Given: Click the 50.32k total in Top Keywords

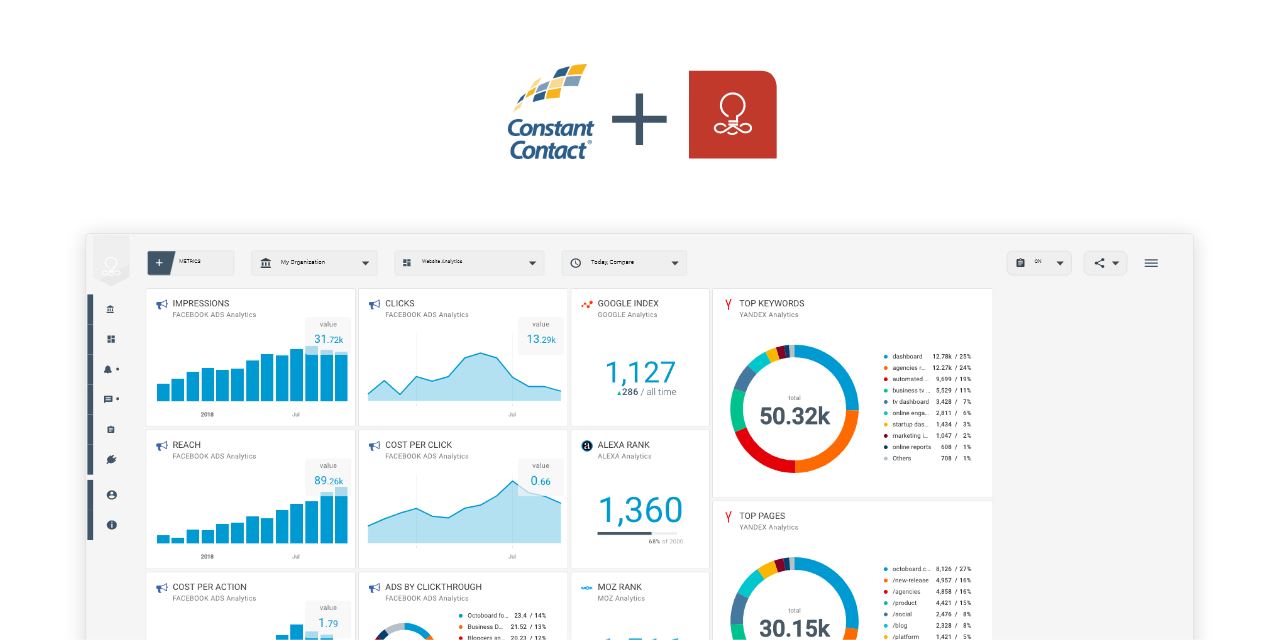Looking at the screenshot, I should pyautogui.click(x=794, y=415).
